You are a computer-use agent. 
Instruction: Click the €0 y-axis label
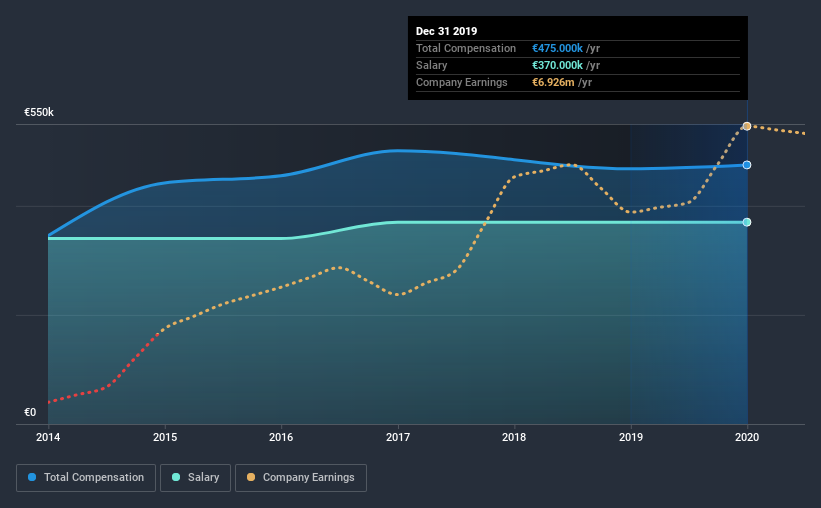point(30,413)
